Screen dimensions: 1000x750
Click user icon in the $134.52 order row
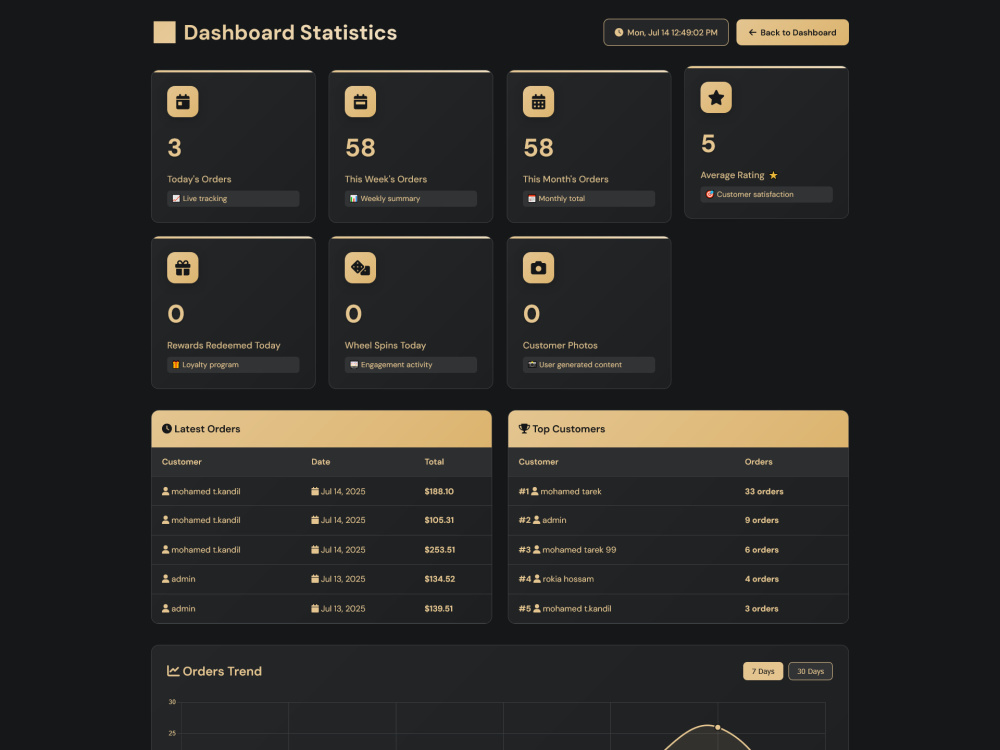166,578
